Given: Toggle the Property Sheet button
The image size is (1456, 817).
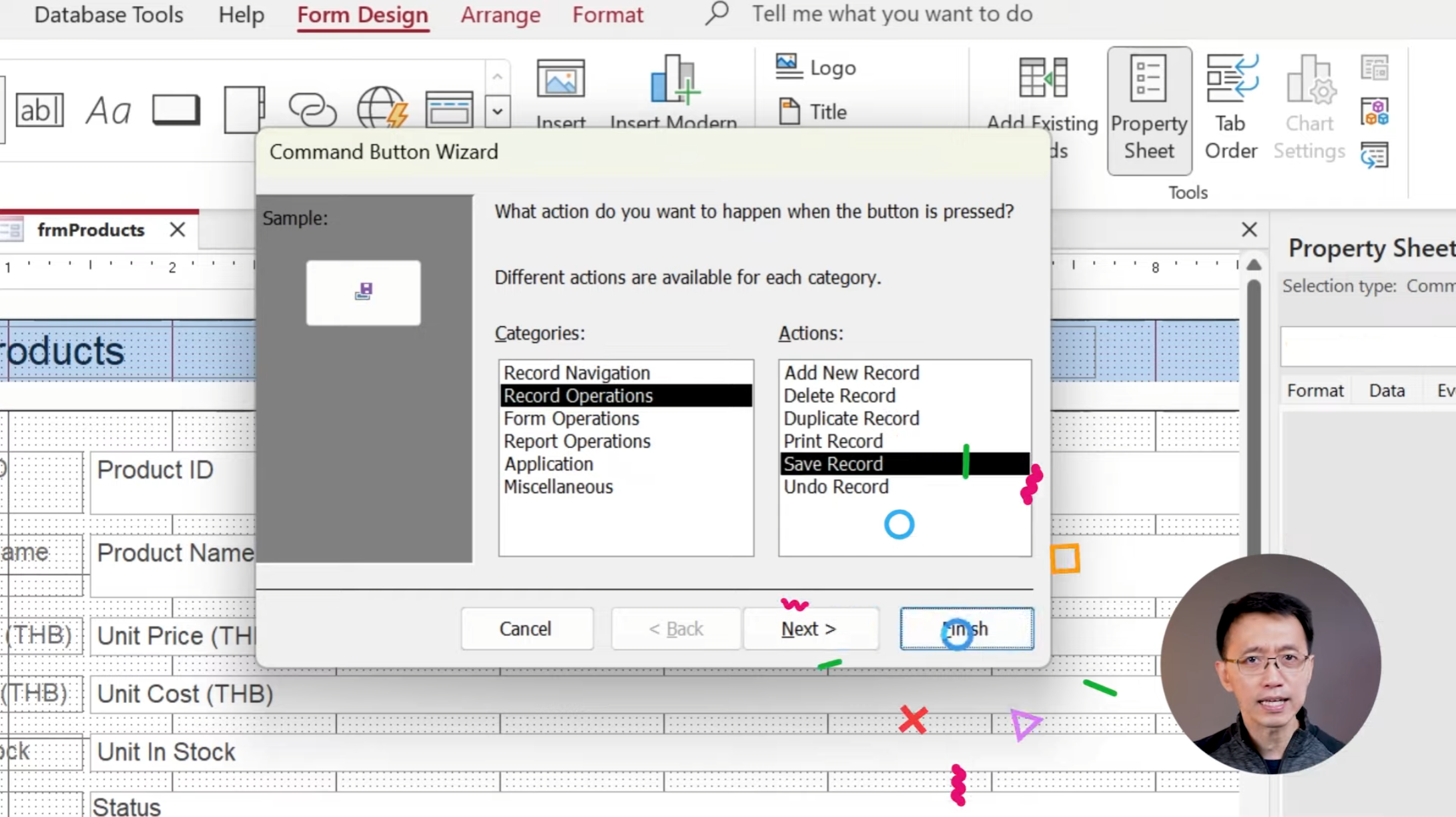Looking at the screenshot, I should coord(1148,110).
